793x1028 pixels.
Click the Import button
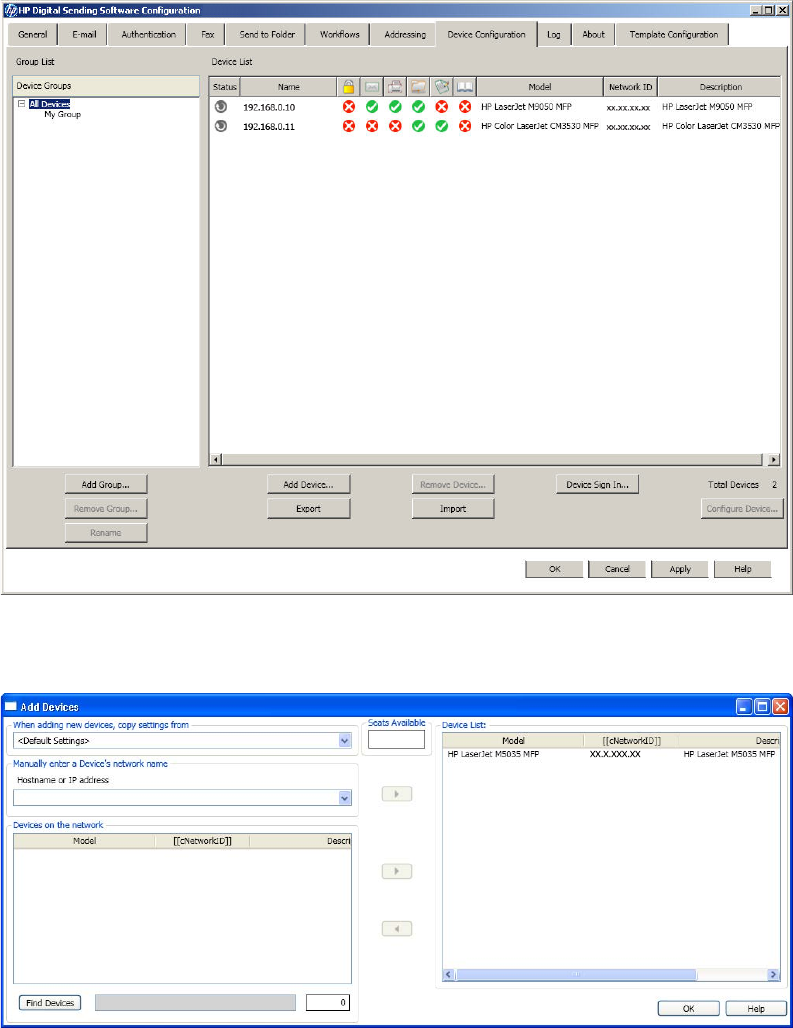[453, 509]
